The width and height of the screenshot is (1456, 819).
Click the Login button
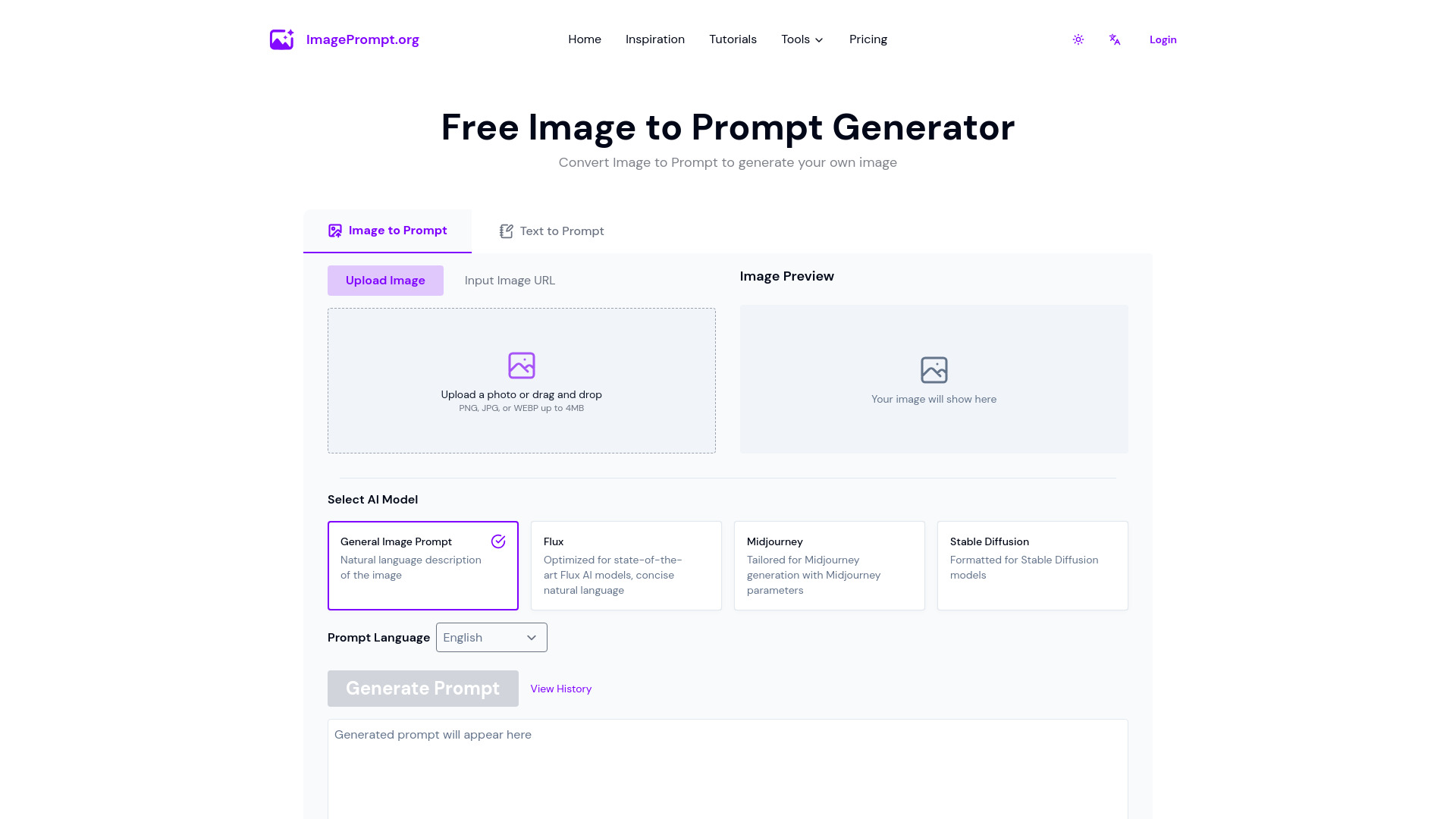click(1163, 39)
